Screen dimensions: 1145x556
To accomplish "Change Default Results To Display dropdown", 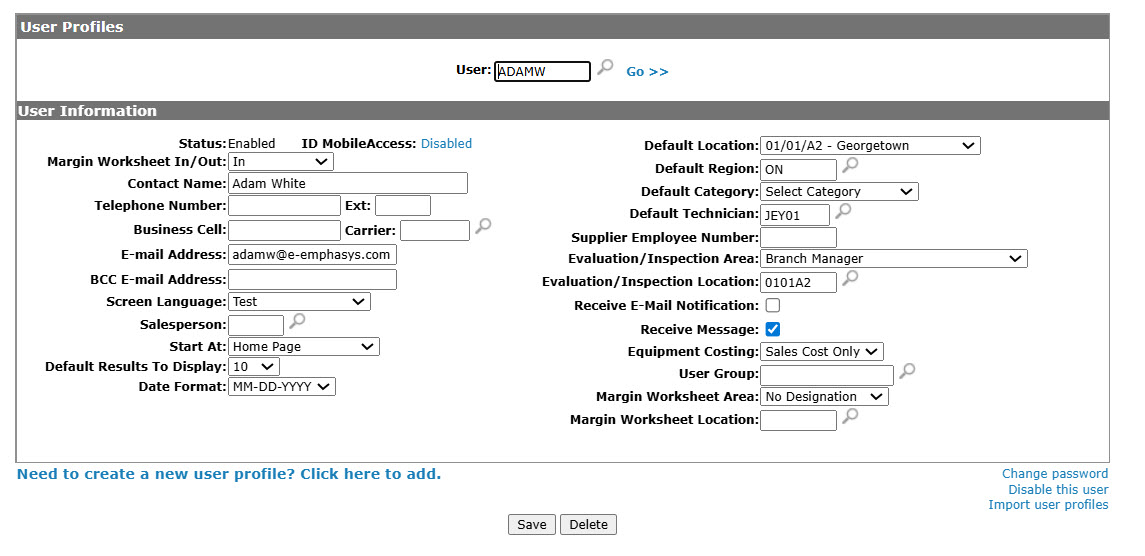I will pos(254,367).
